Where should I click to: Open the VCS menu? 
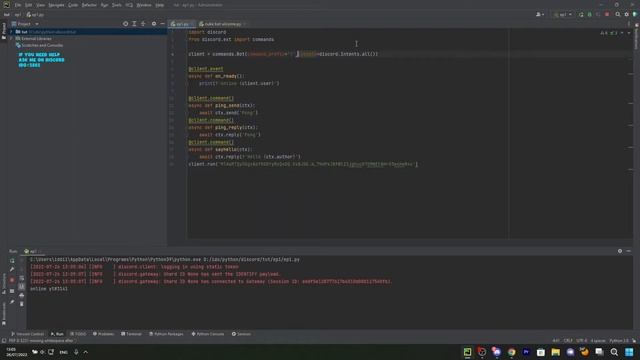(x=129, y=5)
